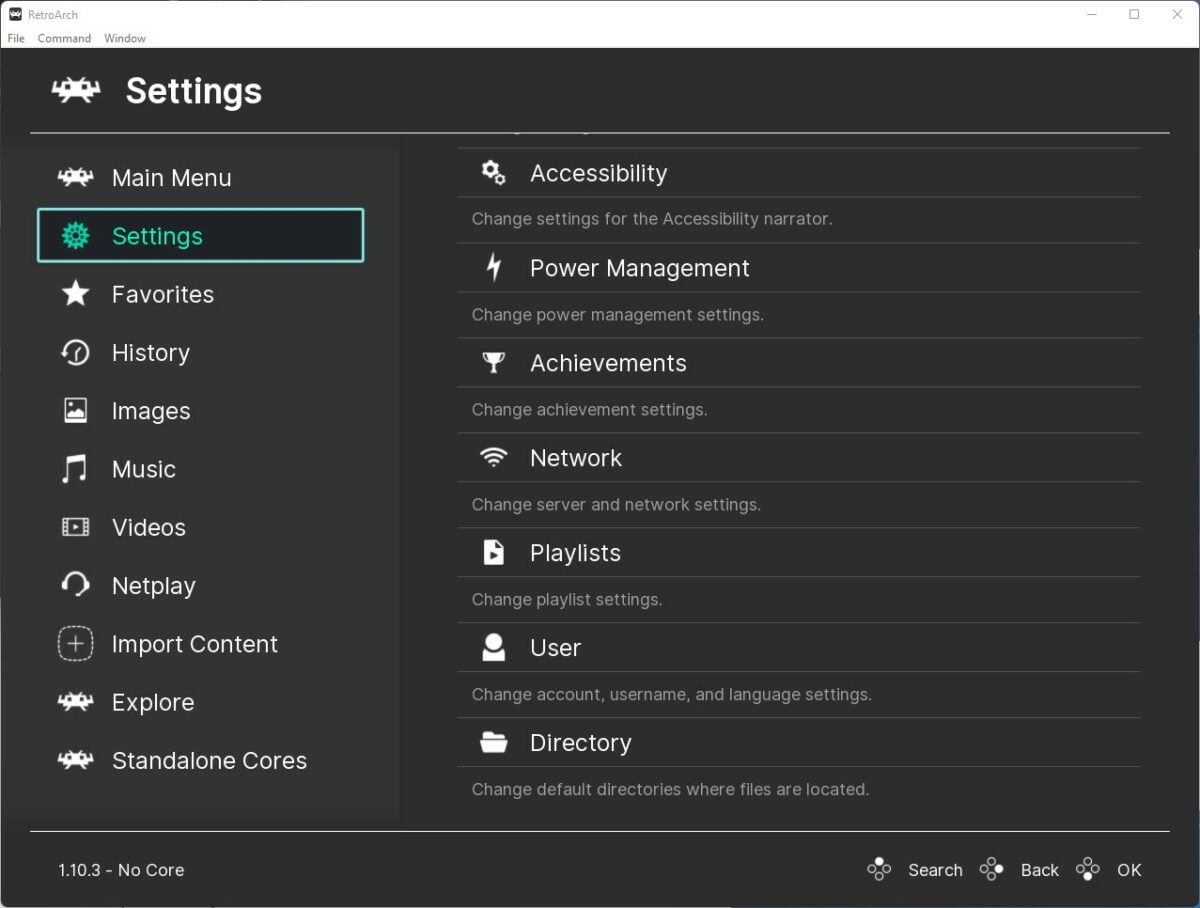Click the Playlists file icon
The width and height of the screenshot is (1200, 908).
(x=491, y=552)
